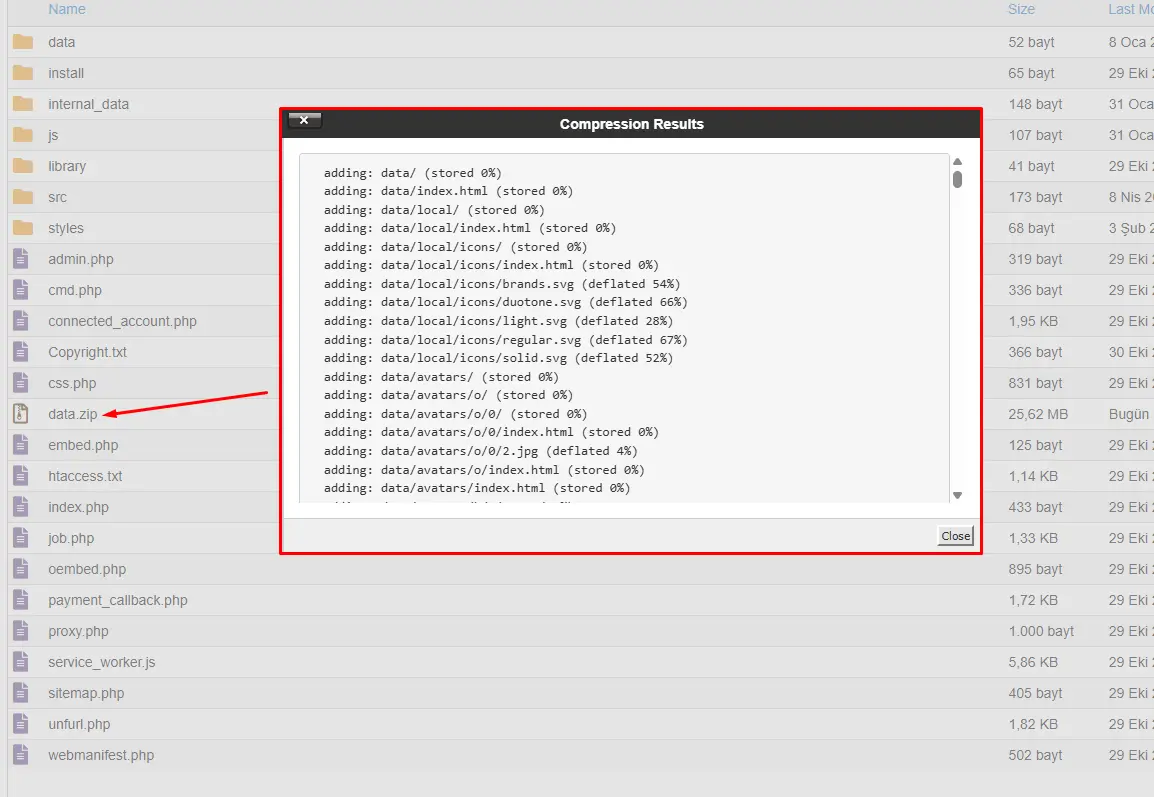Select the embed.php file name
Viewport: 1154px width, 797px height.
pos(83,444)
